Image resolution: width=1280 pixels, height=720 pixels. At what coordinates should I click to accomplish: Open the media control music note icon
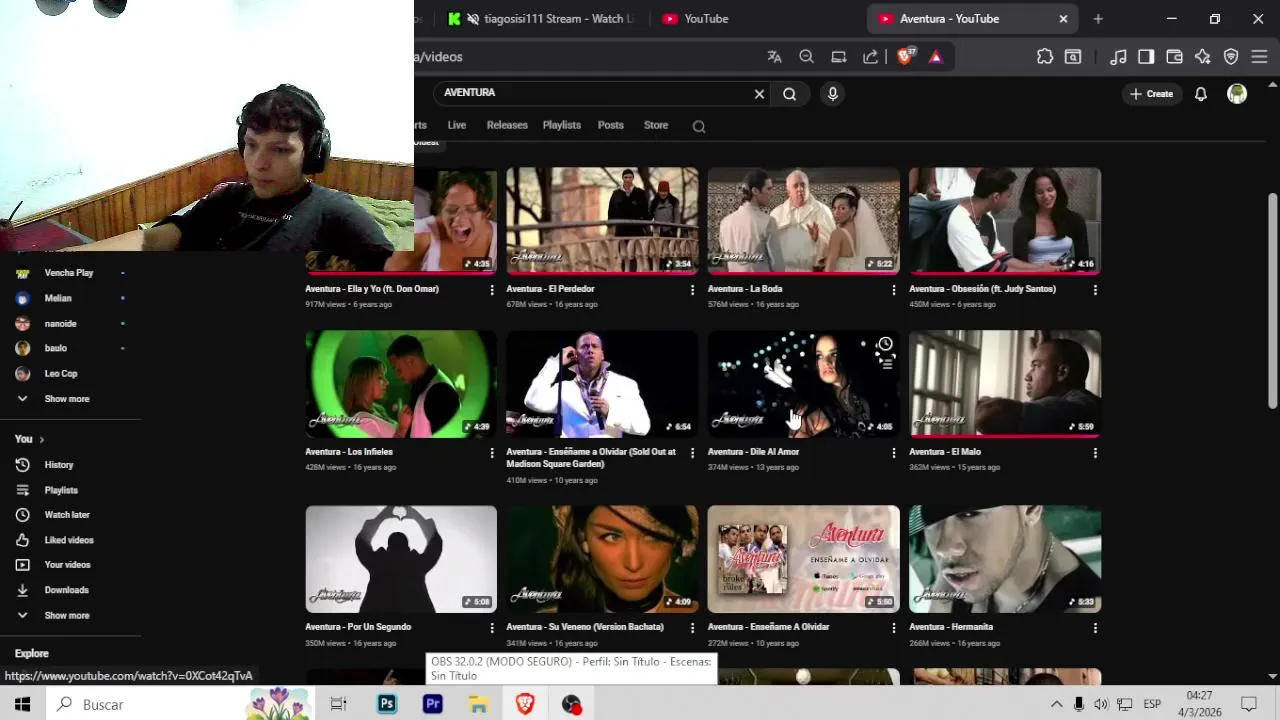(x=1119, y=57)
